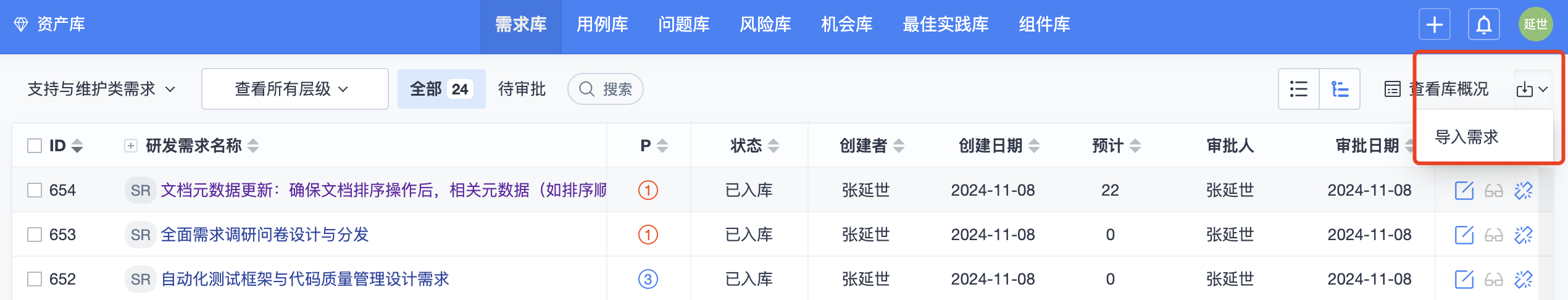
Task: Tick the checkbox for requirement 654
Action: coord(35,190)
